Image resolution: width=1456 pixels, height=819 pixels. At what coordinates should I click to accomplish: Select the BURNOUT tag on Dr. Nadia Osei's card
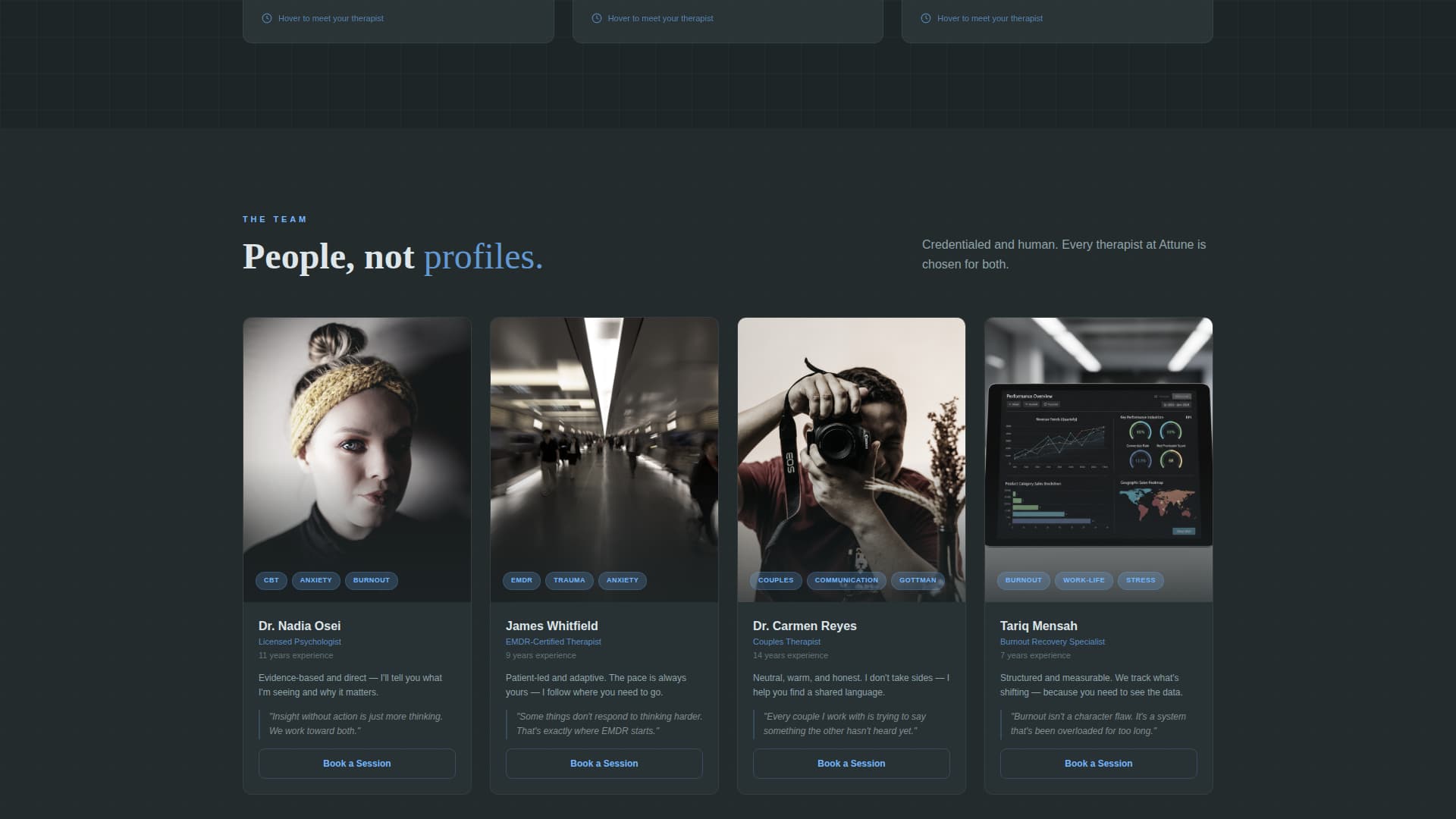371,580
